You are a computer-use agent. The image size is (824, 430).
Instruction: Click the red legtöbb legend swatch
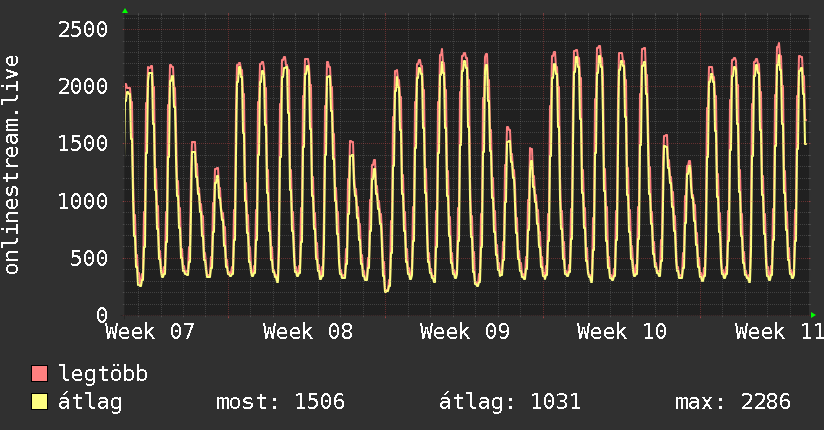coord(40,375)
